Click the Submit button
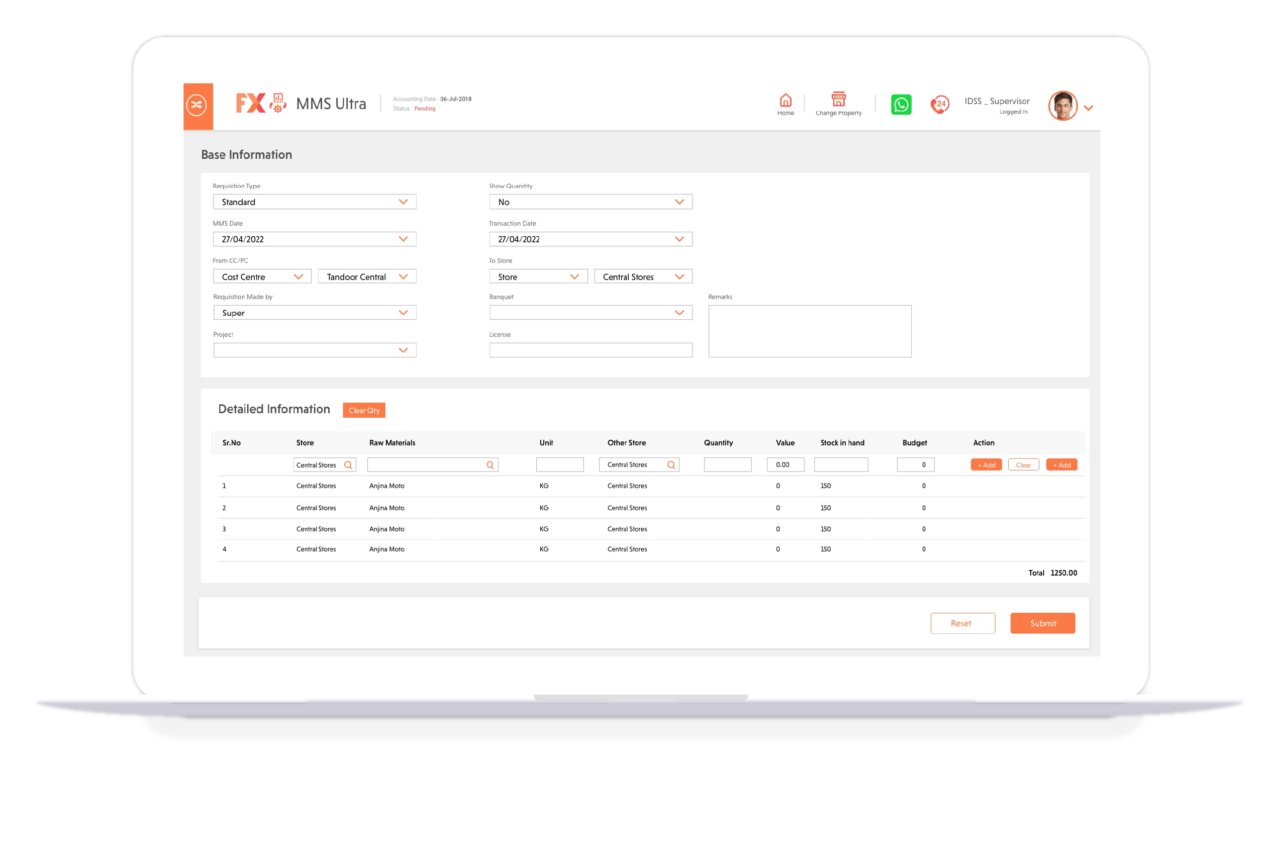 (1042, 623)
